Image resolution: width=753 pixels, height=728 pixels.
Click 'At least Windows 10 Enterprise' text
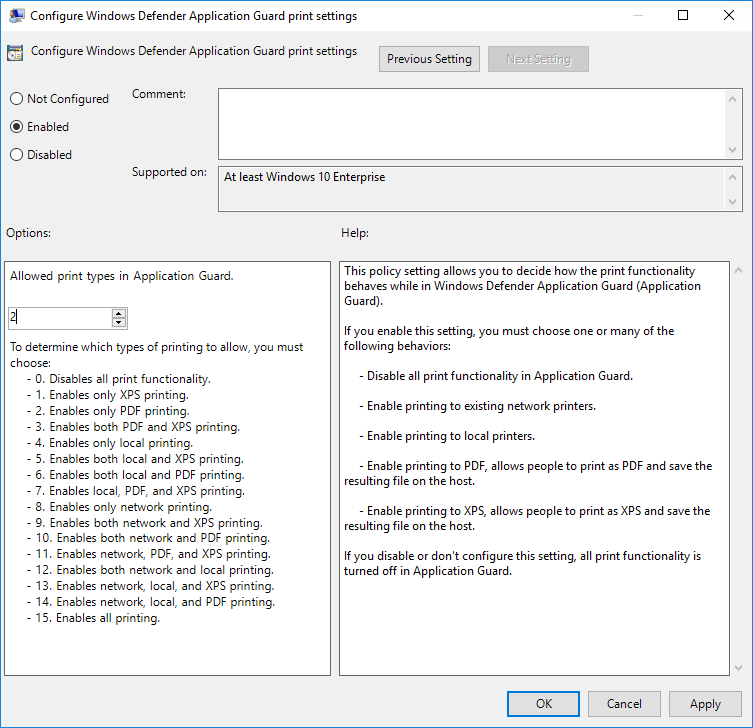pyautogui.click(x=304, y=177)
